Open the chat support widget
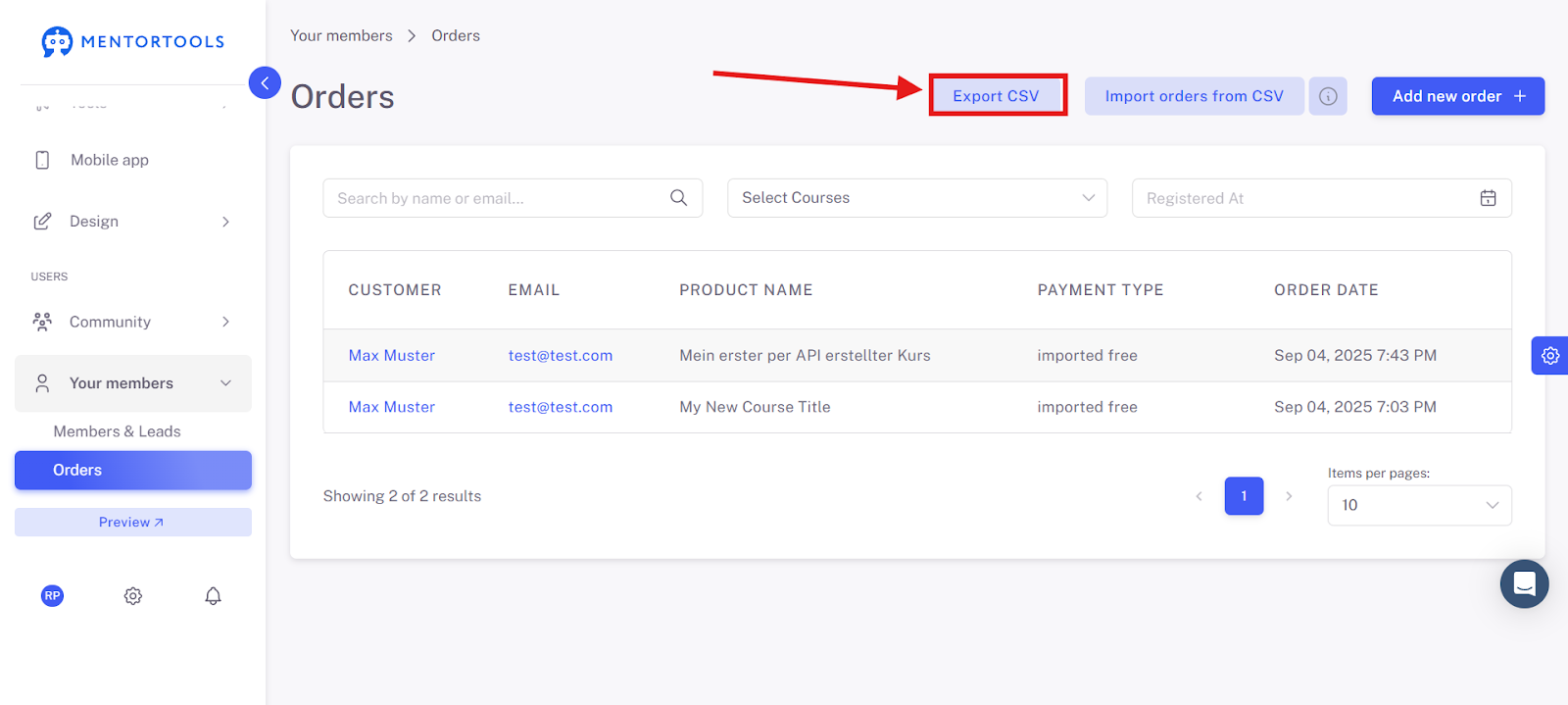 (x=1524, y=584)
